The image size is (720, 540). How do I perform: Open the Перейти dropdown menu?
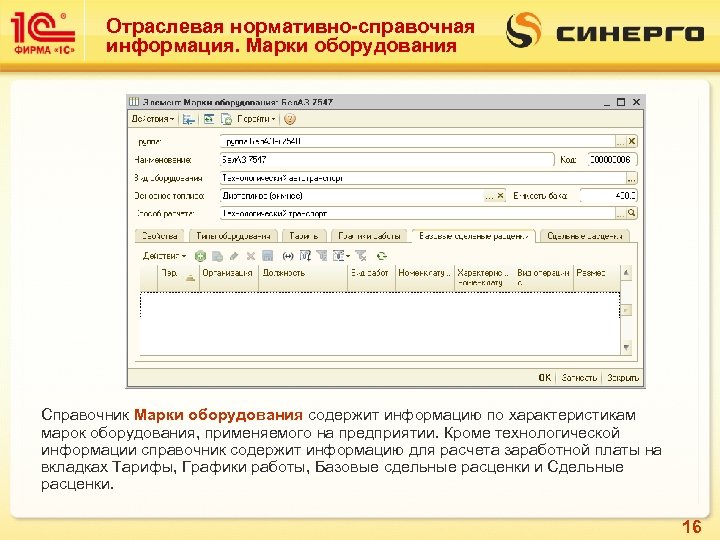coord(256,119)
